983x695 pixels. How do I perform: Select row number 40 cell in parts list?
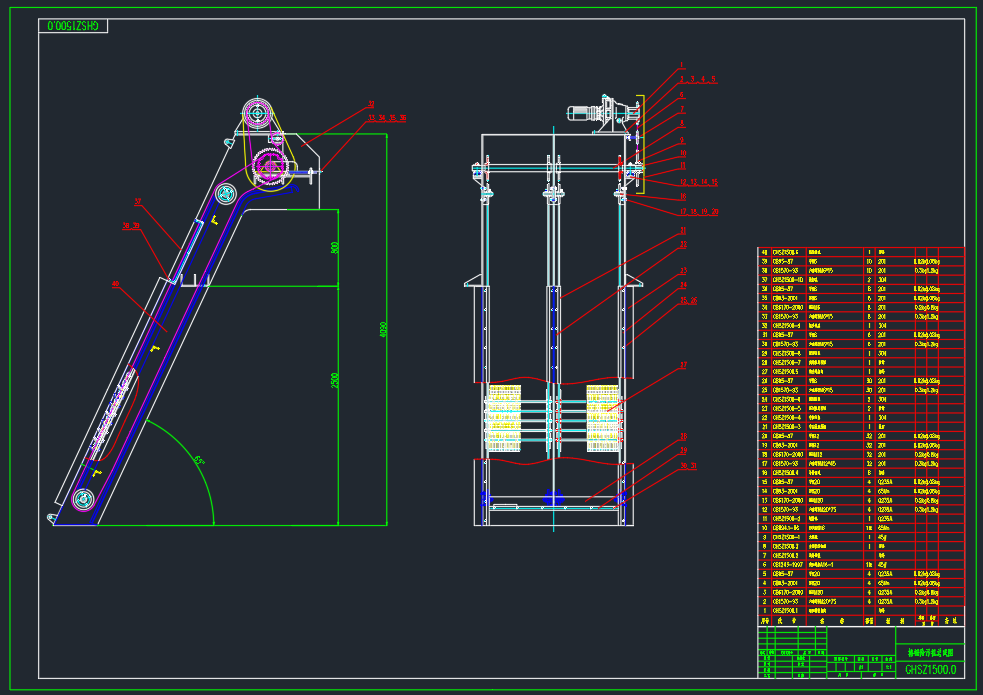click(x=764, y=252)
